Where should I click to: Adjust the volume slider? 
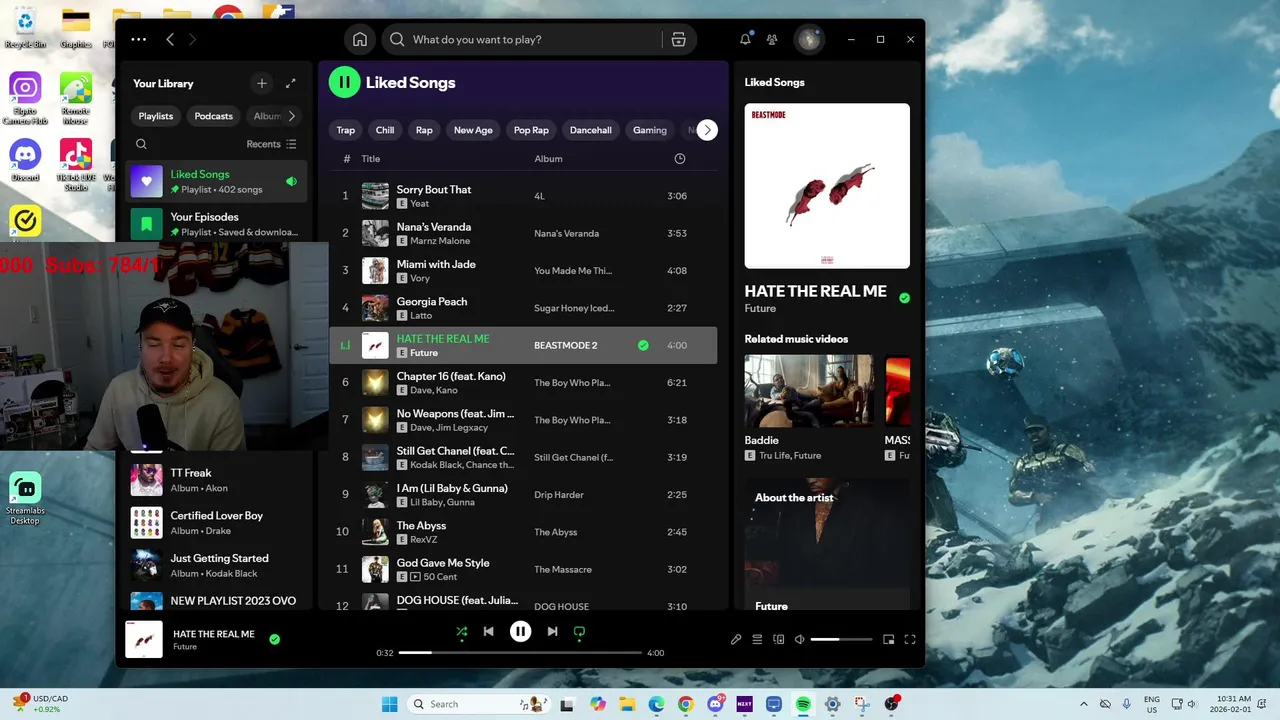[841, 639]
